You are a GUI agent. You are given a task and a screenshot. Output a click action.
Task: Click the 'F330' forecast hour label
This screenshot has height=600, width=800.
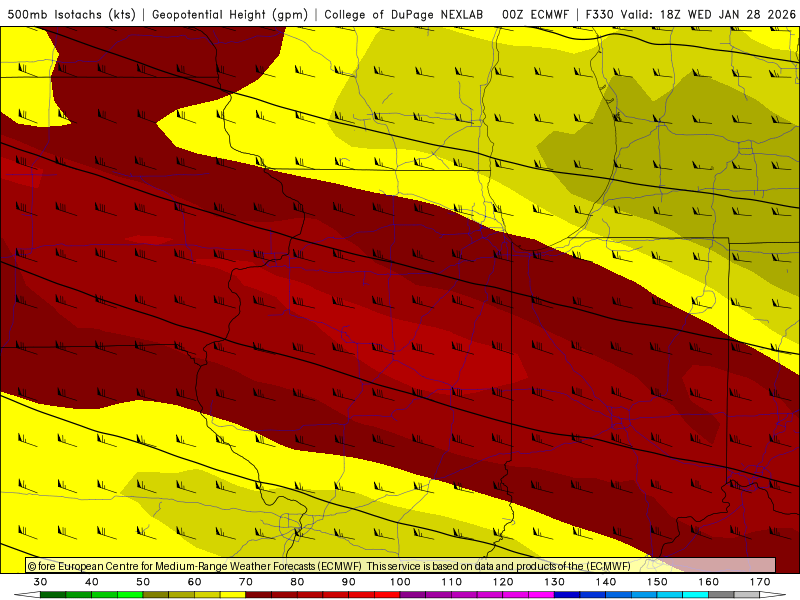[x=601, y=15]
